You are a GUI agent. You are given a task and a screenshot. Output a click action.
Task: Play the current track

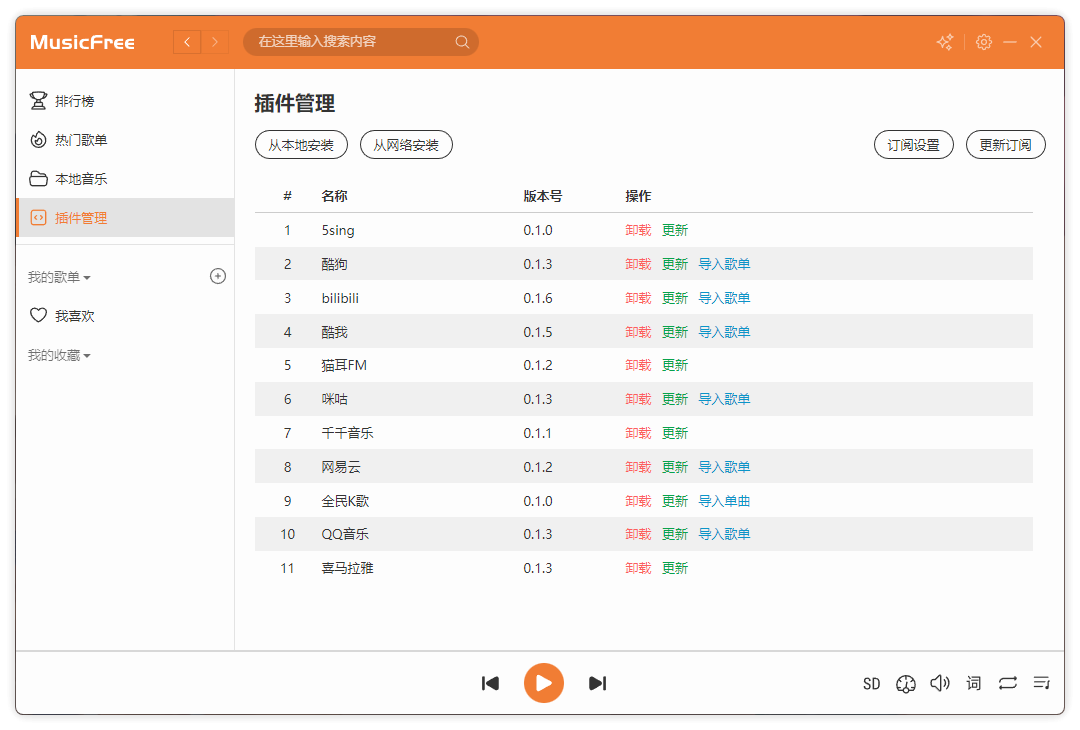[544, 683]
